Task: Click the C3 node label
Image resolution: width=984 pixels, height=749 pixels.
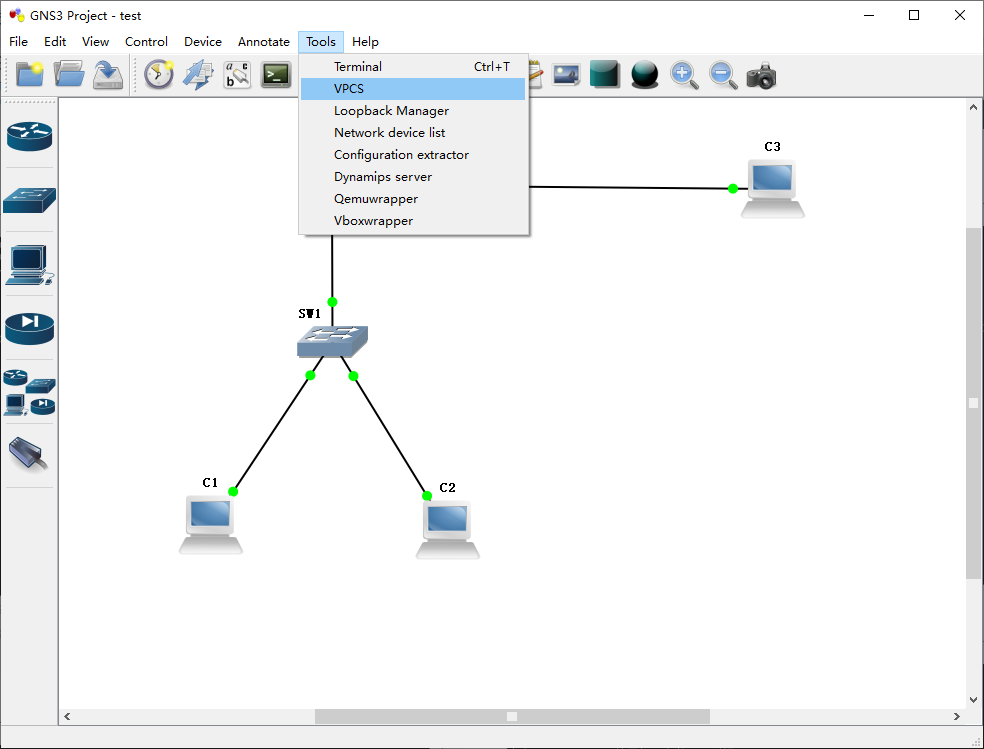Action: click(x=773, y=146)
